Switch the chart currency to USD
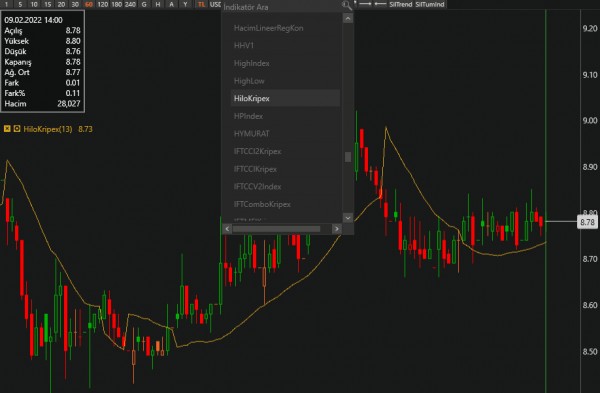 [x=215, y=5]
